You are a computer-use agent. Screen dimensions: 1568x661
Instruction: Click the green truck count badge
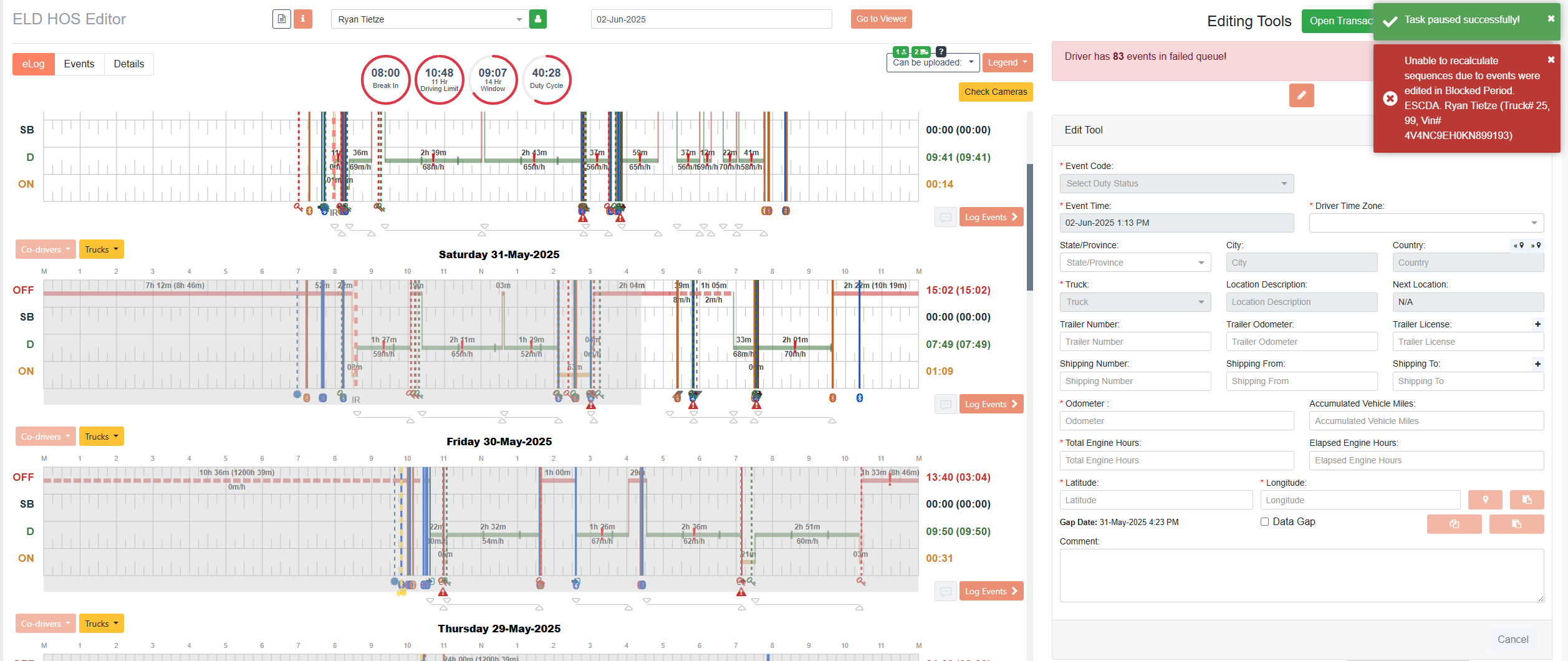(921, 52)
